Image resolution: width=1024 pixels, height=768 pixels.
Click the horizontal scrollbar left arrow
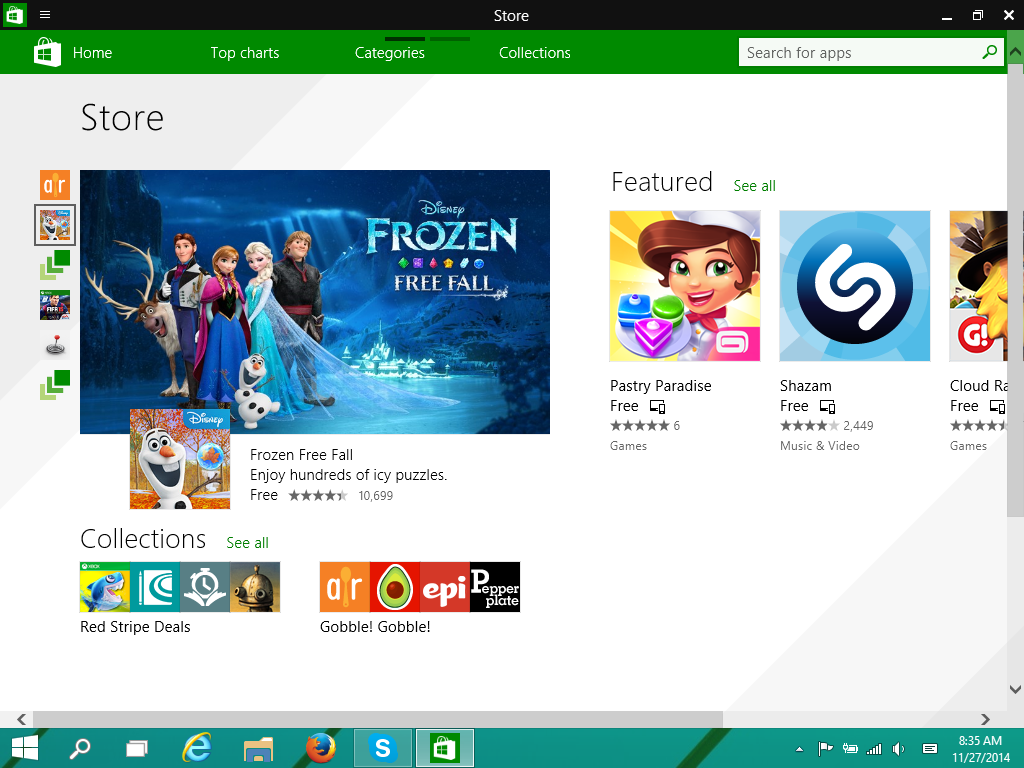pos(21,719)
